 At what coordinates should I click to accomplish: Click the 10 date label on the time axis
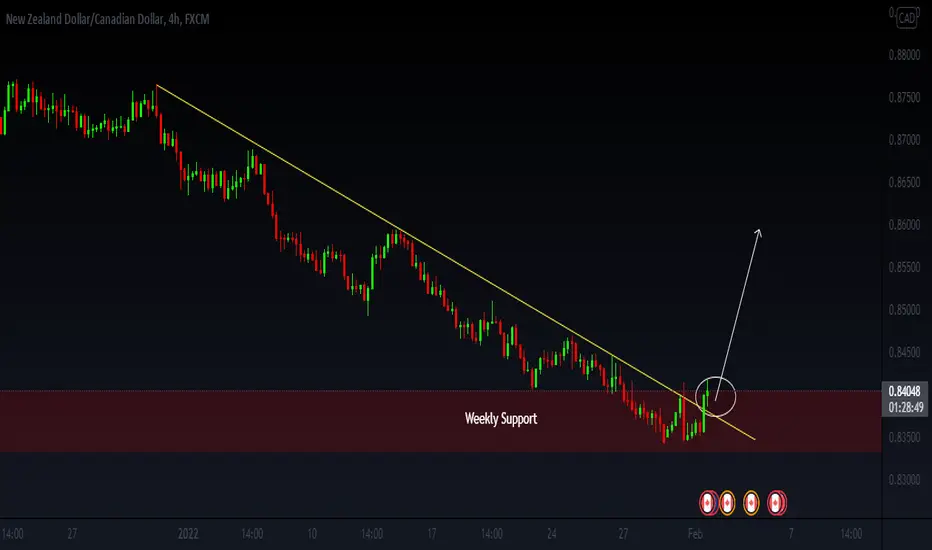tap(312, 533)
